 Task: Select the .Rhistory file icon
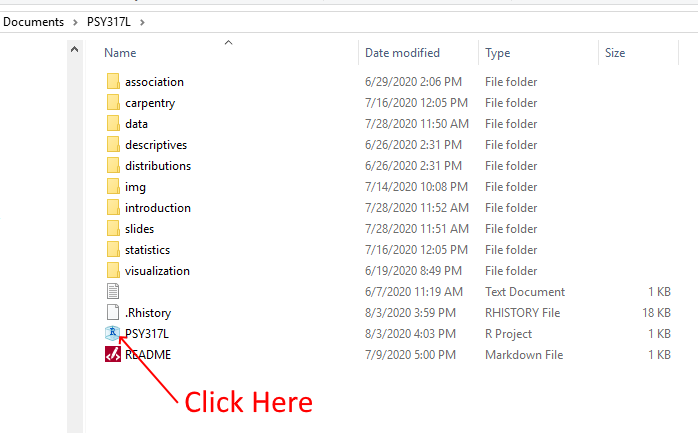(113, 312)
